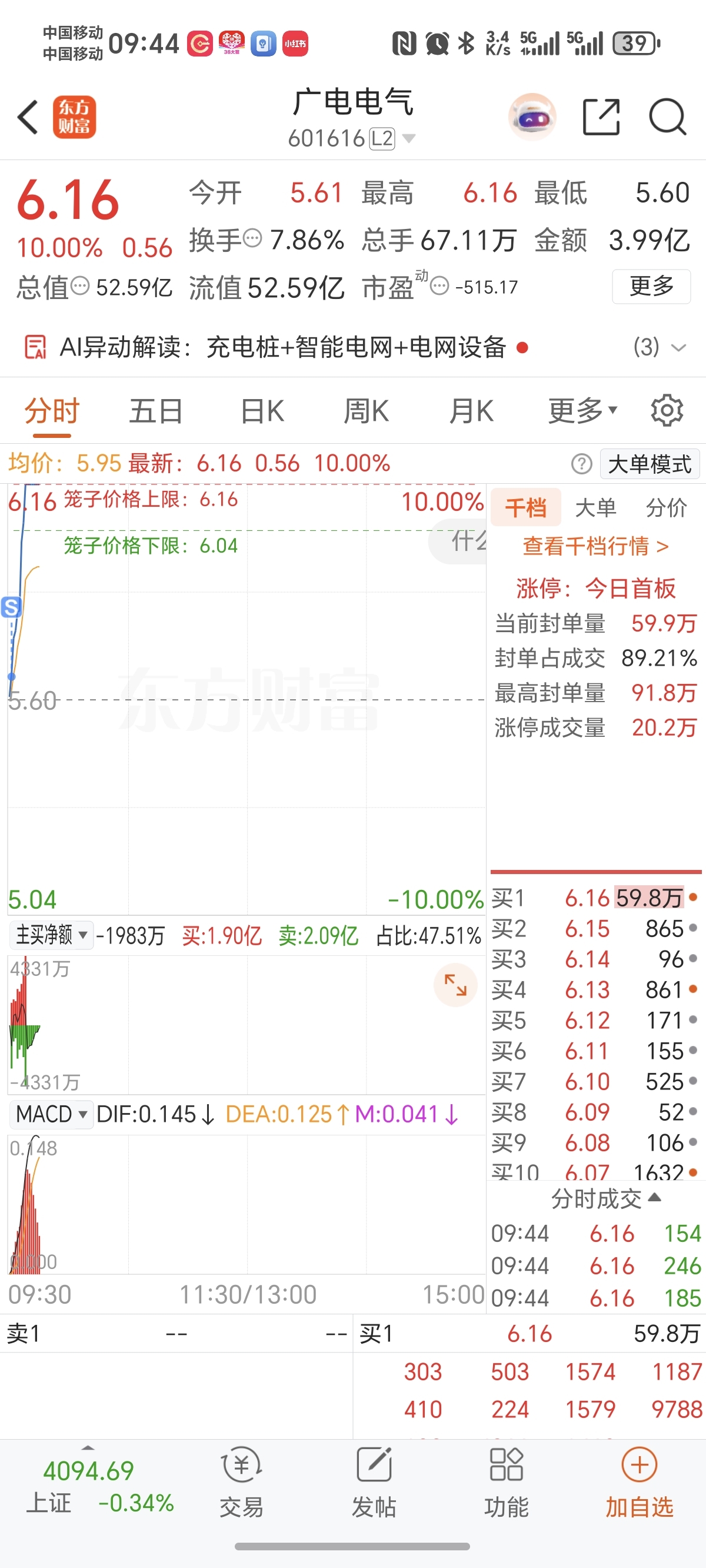Tap the 加自选 plus icon
The image size is (706, 1568).
click(x=639, y=1465)
